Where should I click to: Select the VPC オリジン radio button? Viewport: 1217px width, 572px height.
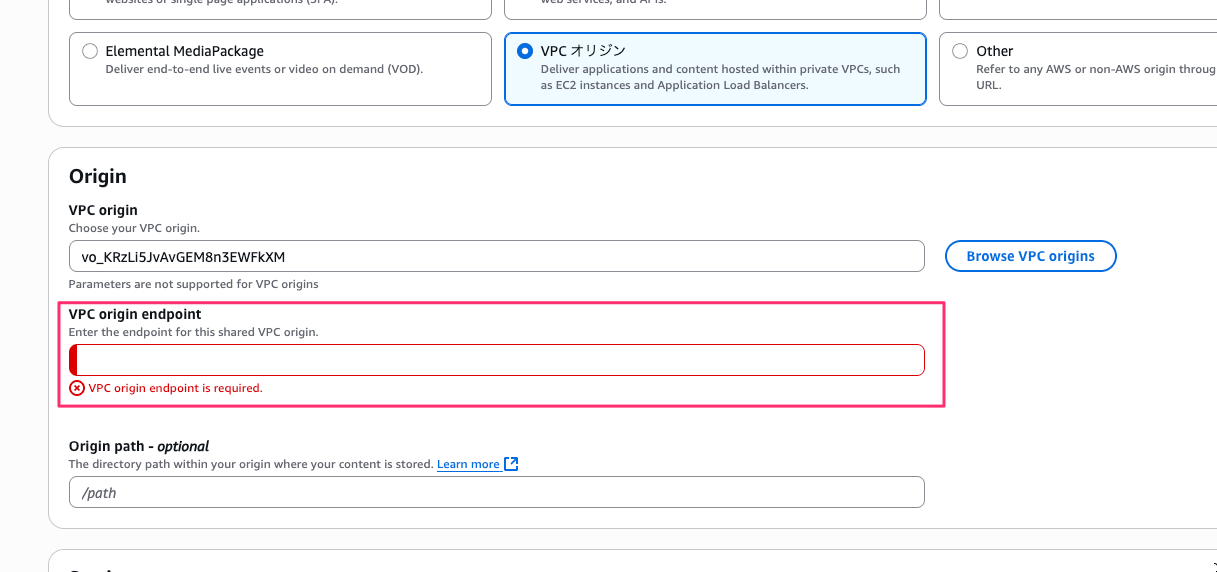click(525, 51)
